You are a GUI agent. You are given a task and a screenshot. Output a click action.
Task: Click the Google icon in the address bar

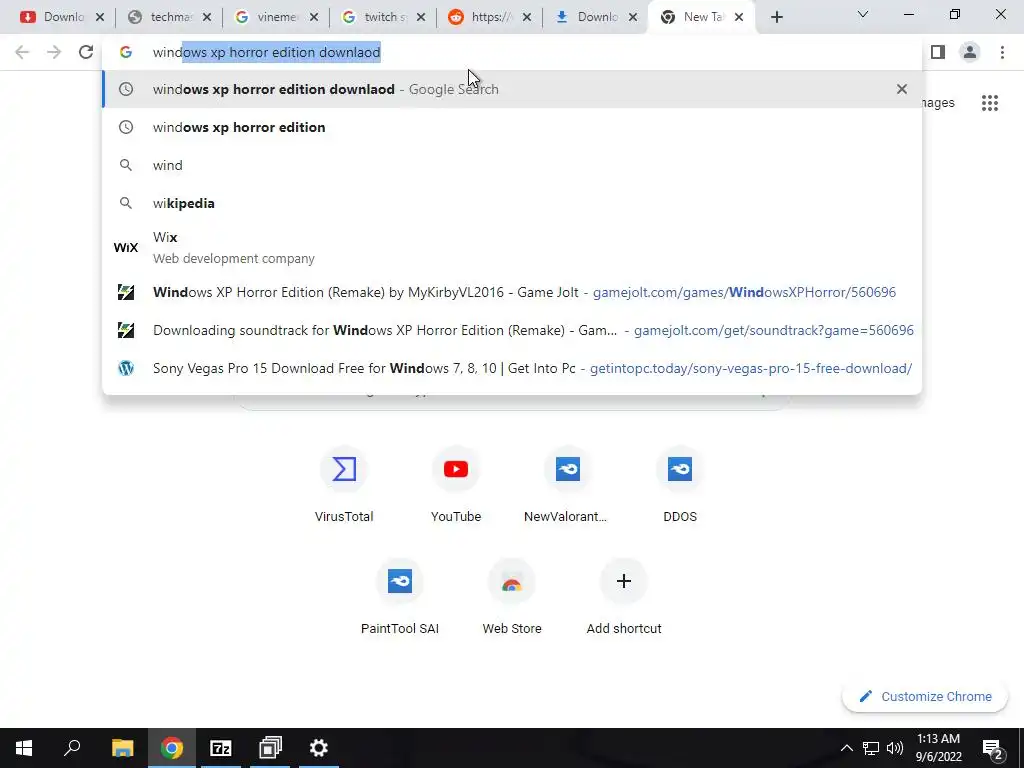(x=126, y=52)
